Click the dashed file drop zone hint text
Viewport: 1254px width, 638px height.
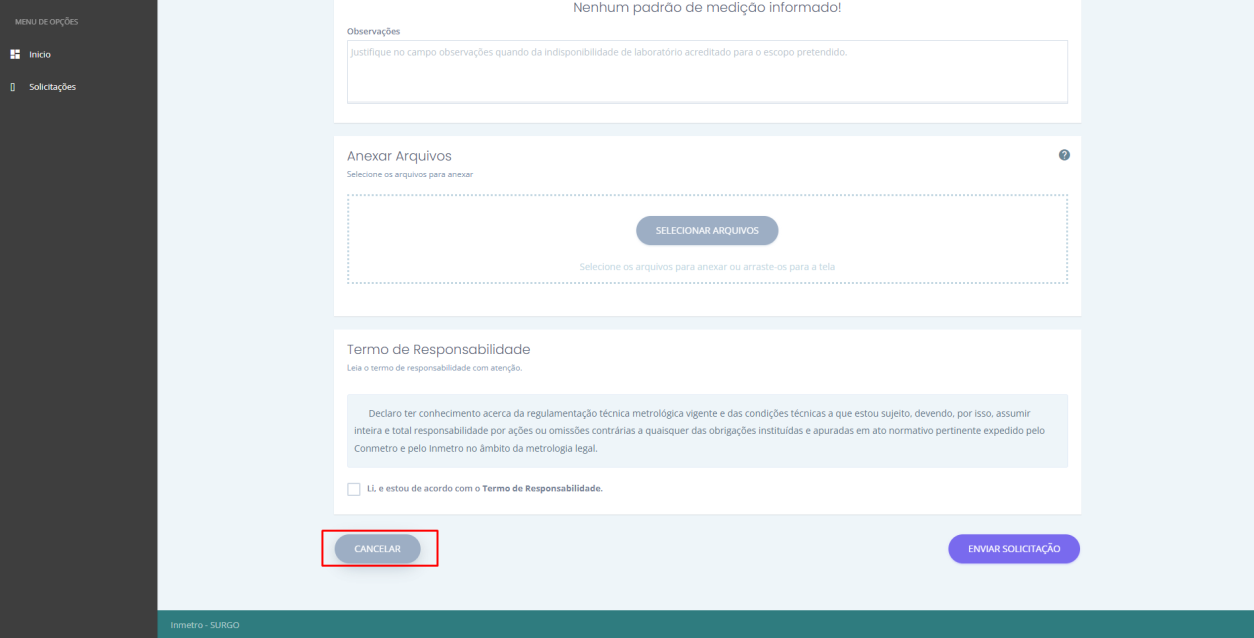click(707, 267)
